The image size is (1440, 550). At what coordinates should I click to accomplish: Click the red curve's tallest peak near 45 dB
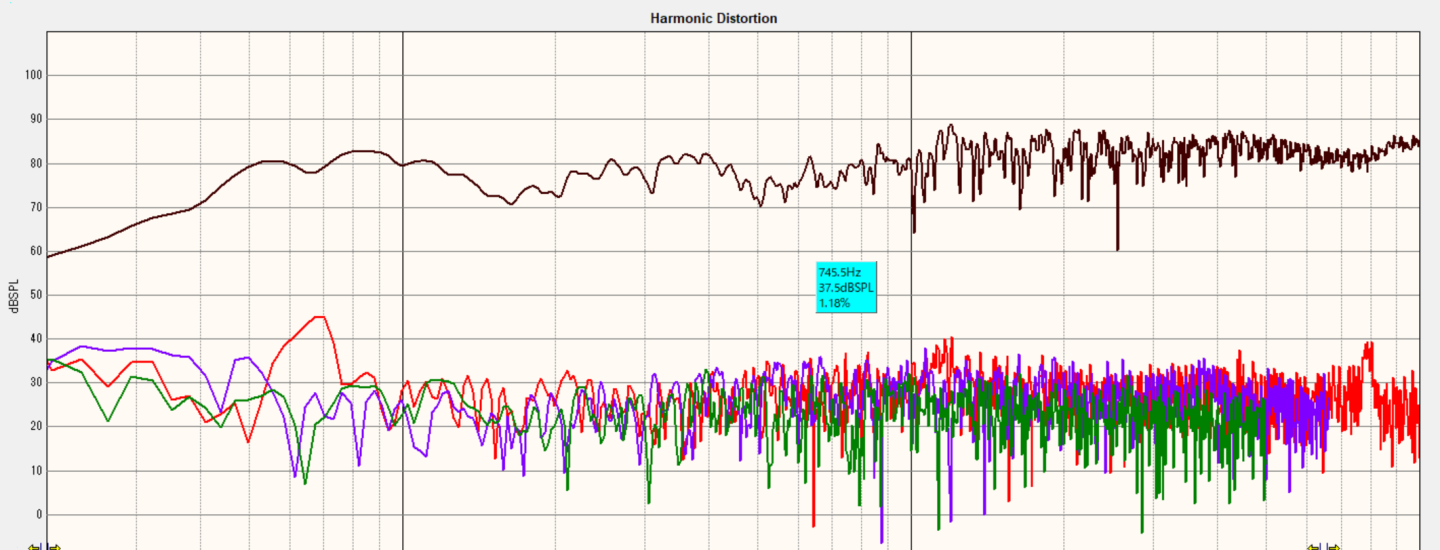[x=319, y=317]
